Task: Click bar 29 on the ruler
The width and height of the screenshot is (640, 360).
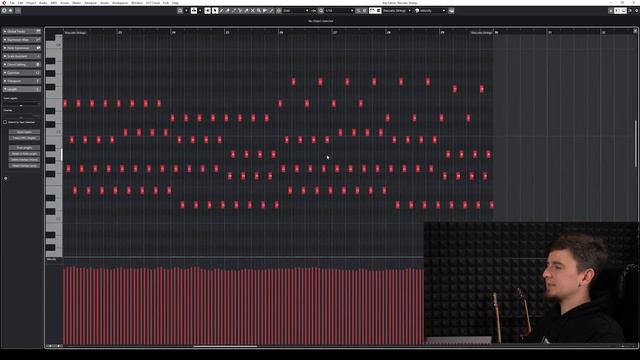Action: click(442, 32)
